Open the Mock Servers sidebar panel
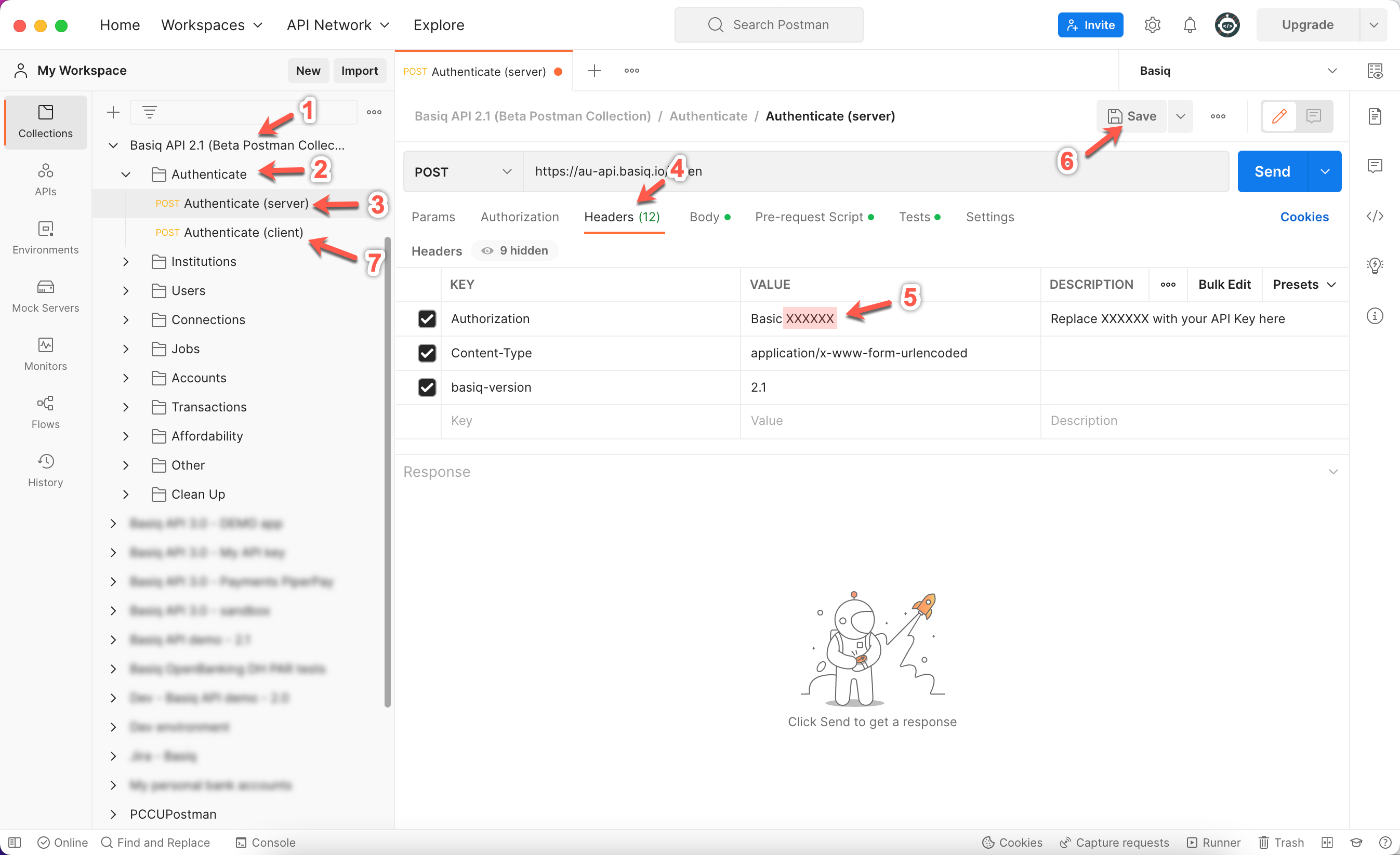Viewport: 1400px width, 855px height. tap(45, 296)
